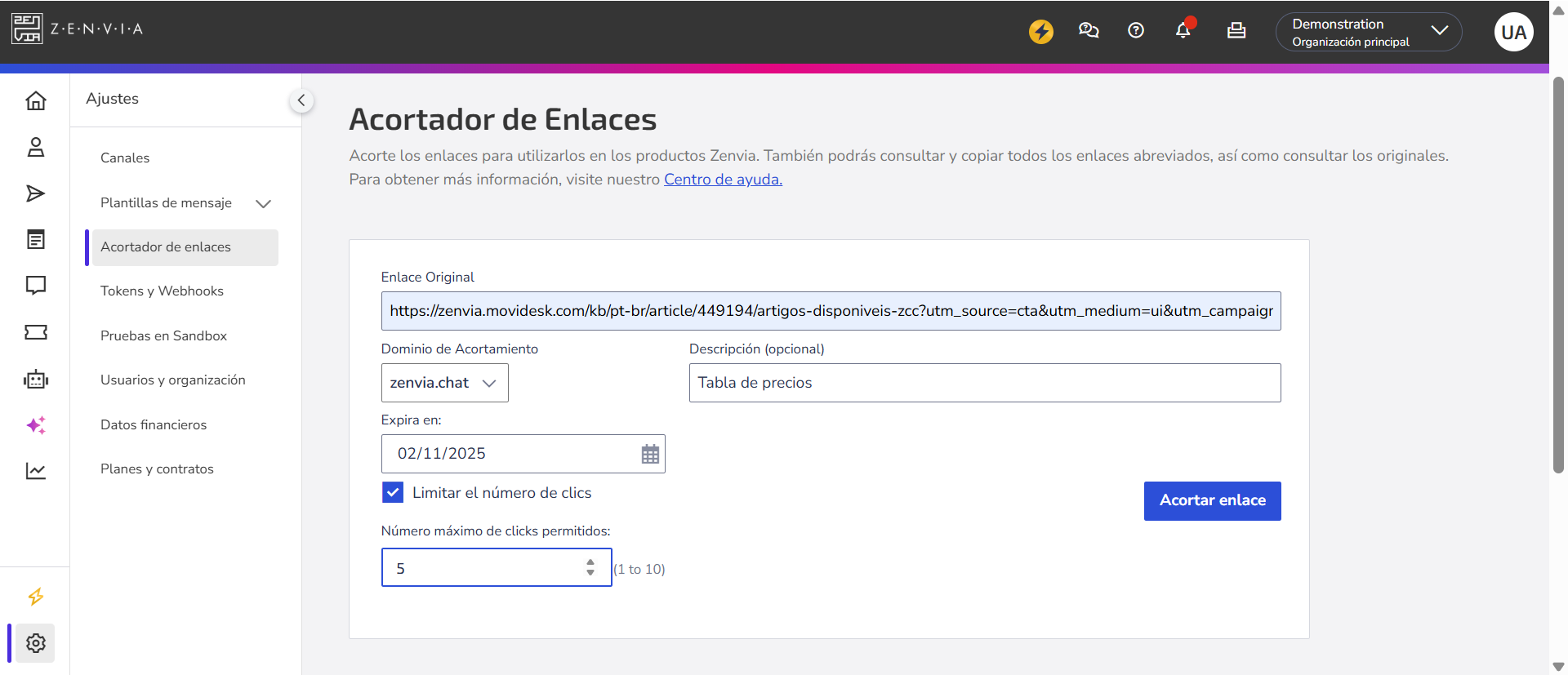Select Acortador de enlaces menu item
The width and height of the screenshot is (1568, 675).
click(x=185, y=247)
